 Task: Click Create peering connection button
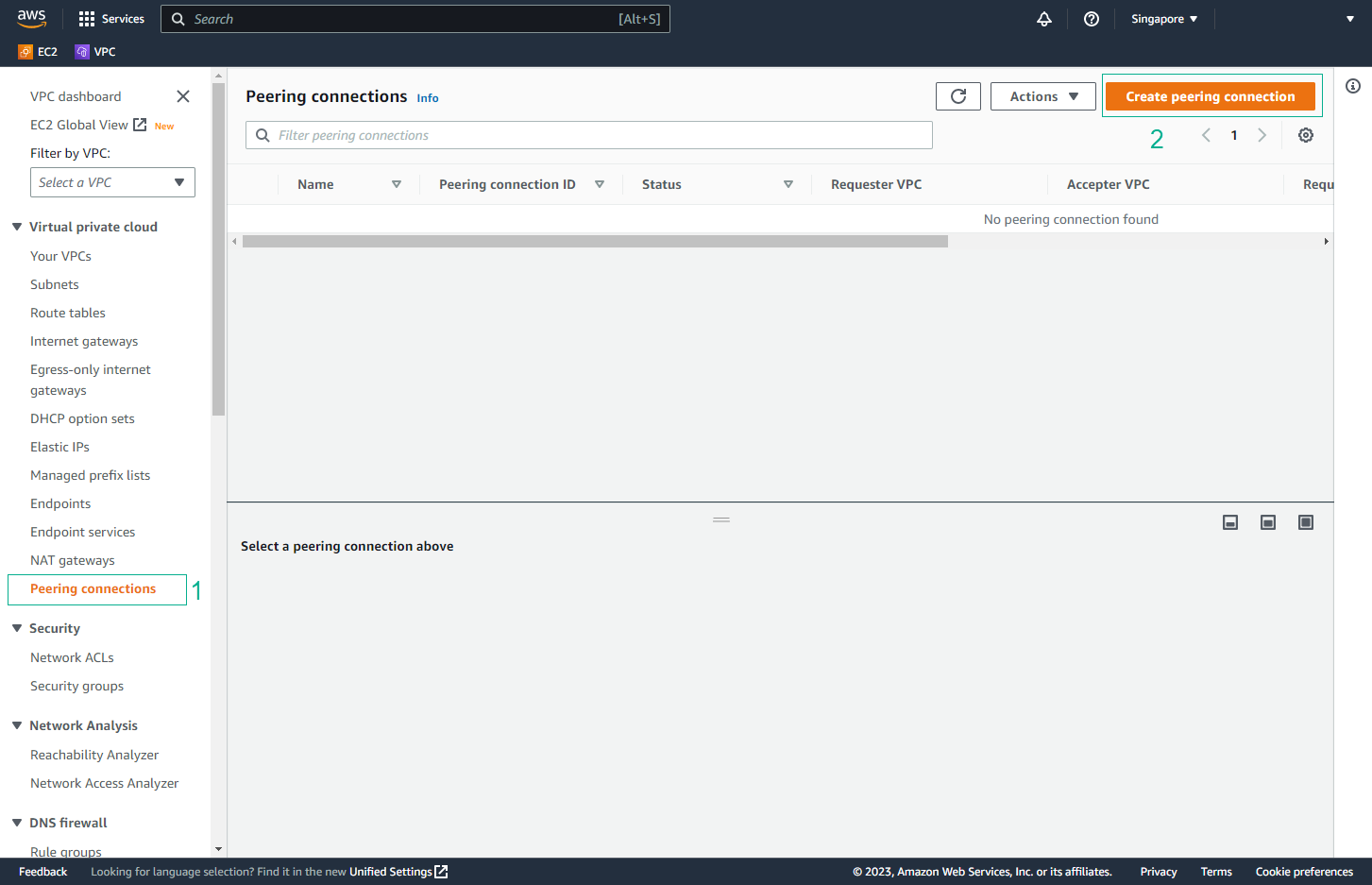(x=1211, y=96)
